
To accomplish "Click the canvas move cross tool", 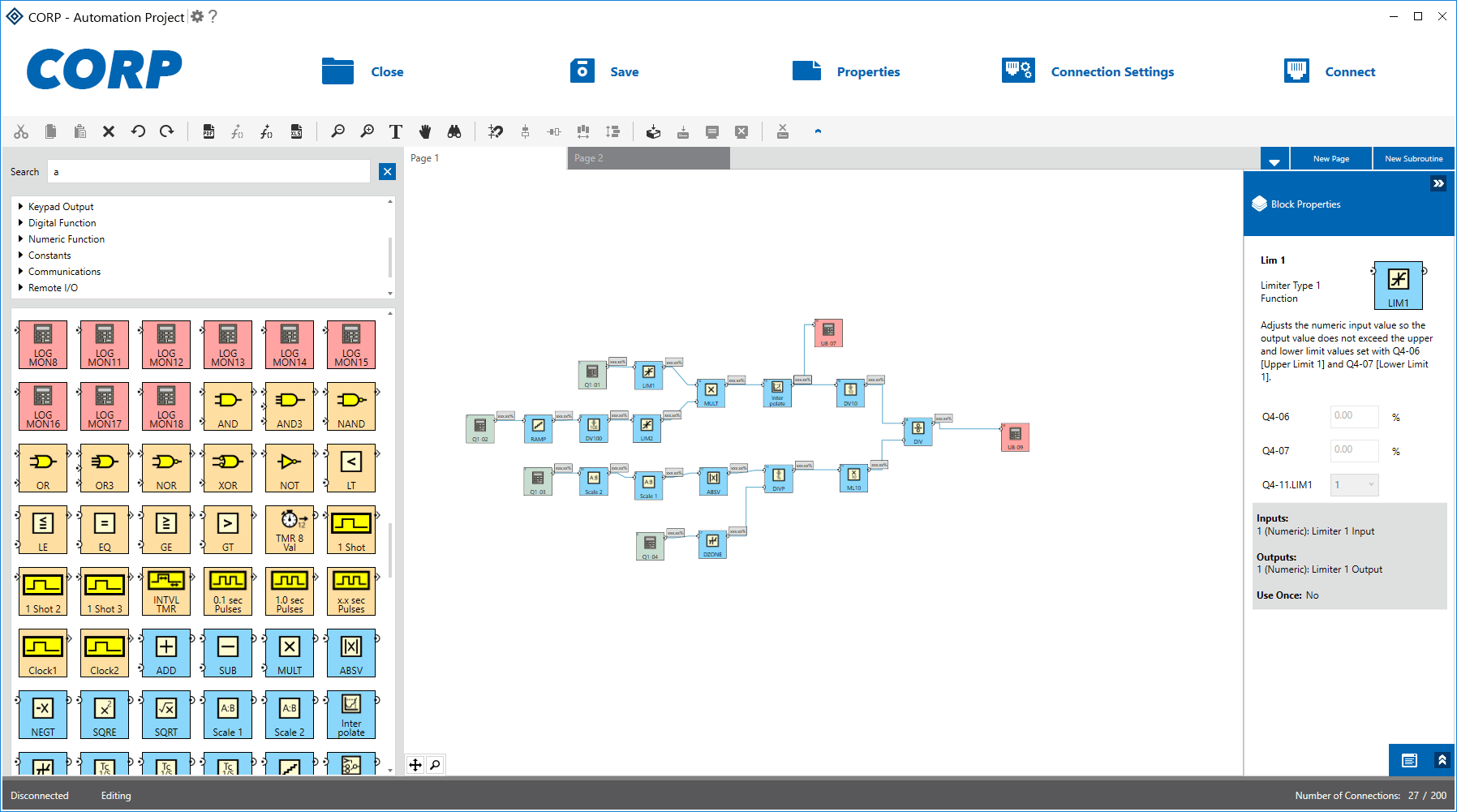I will coord(415,765).
